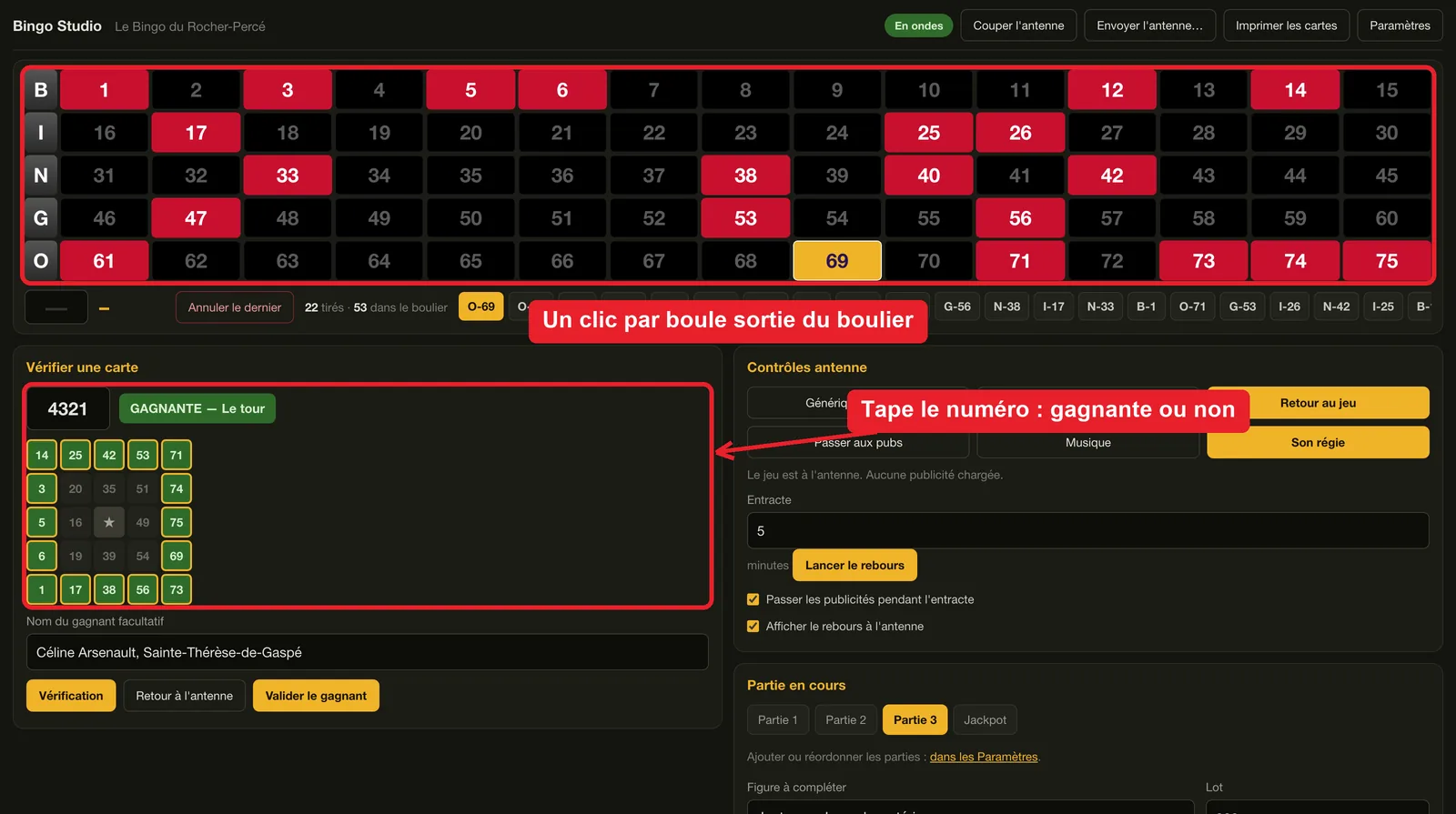Check 'Passer les publicités pendant l'entracte'
1456x814 pixels.
[x=753, y=599]
